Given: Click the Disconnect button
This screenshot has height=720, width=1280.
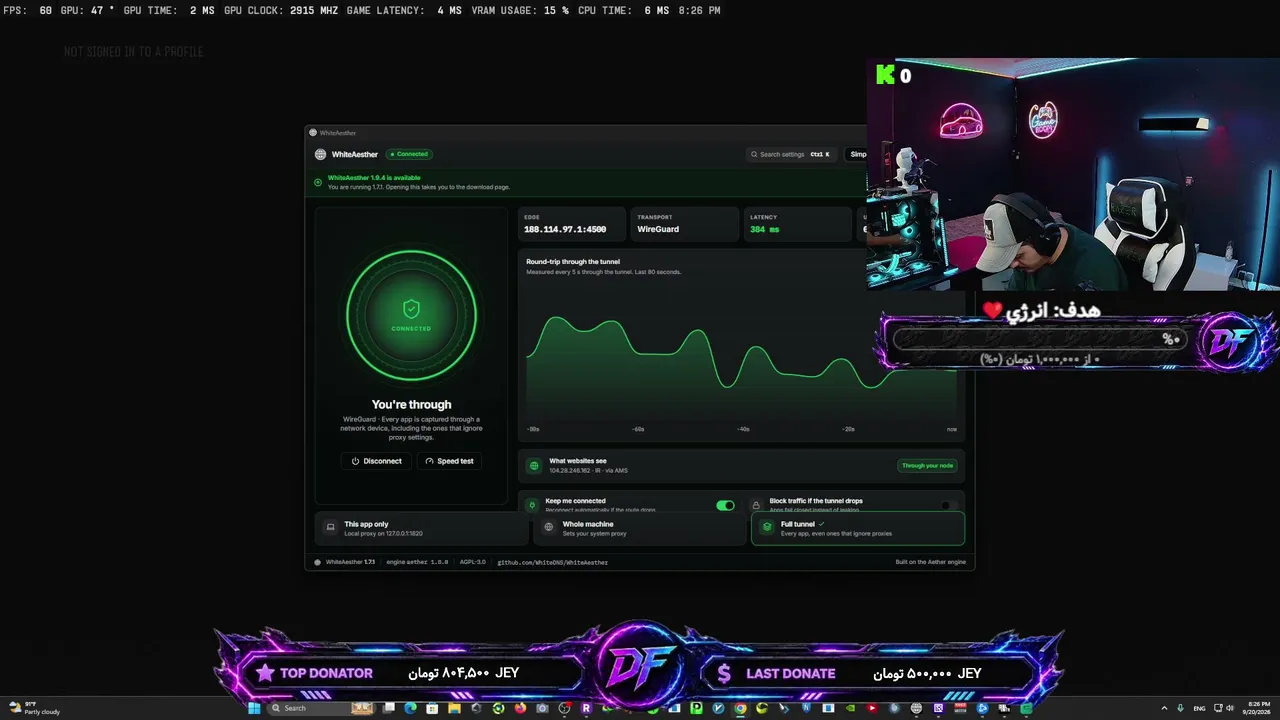Looking at the screenshot, I should pos(376,461).
